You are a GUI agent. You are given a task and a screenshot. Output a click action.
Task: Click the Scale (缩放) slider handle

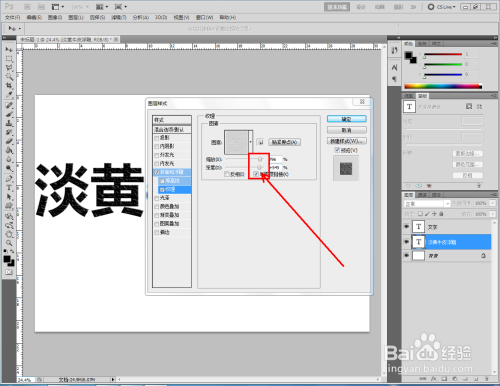tap(260, 159)
